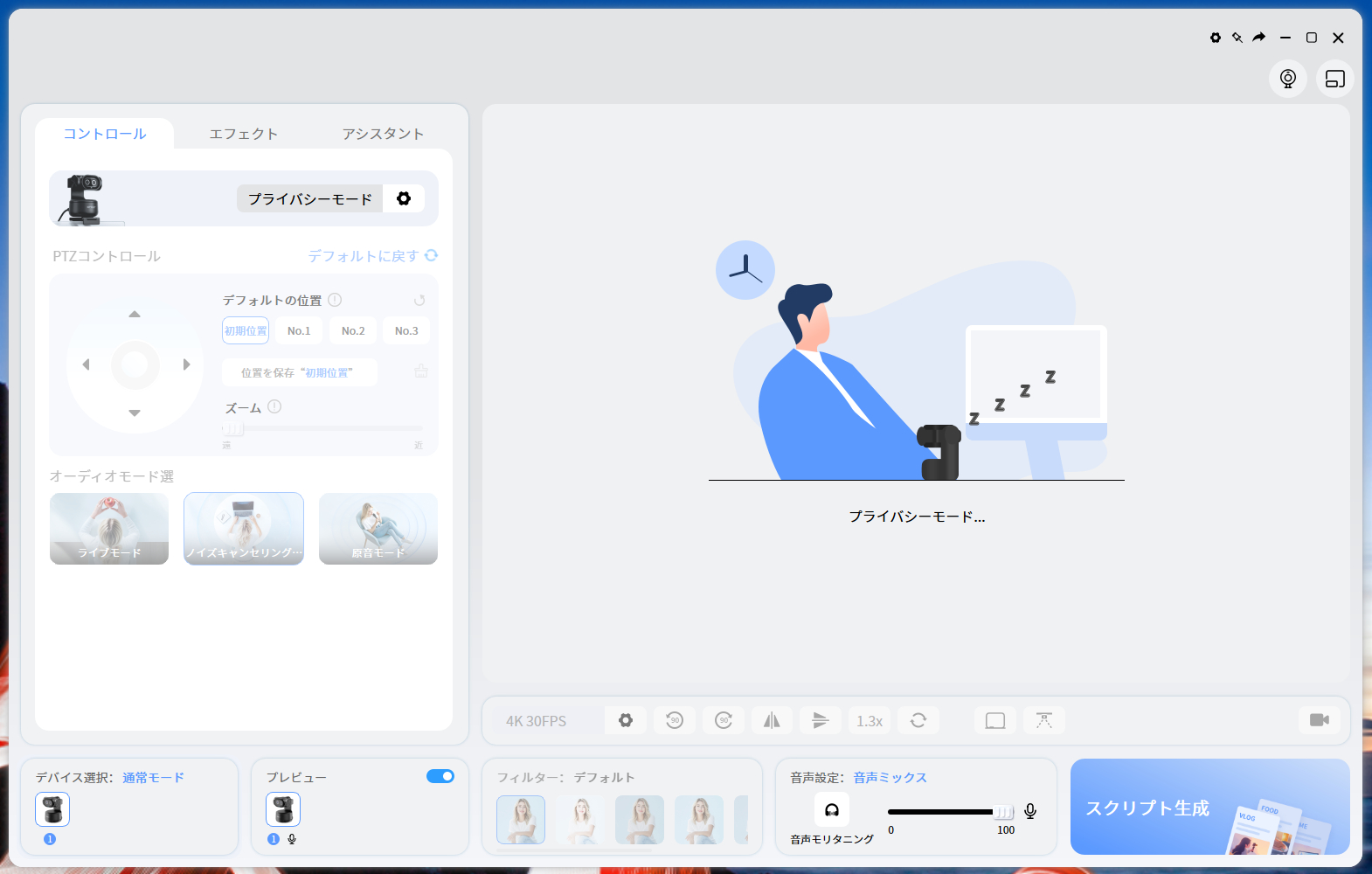
Task: Click the filter list horizontal scrollbar
Action: tap(574, 850)
